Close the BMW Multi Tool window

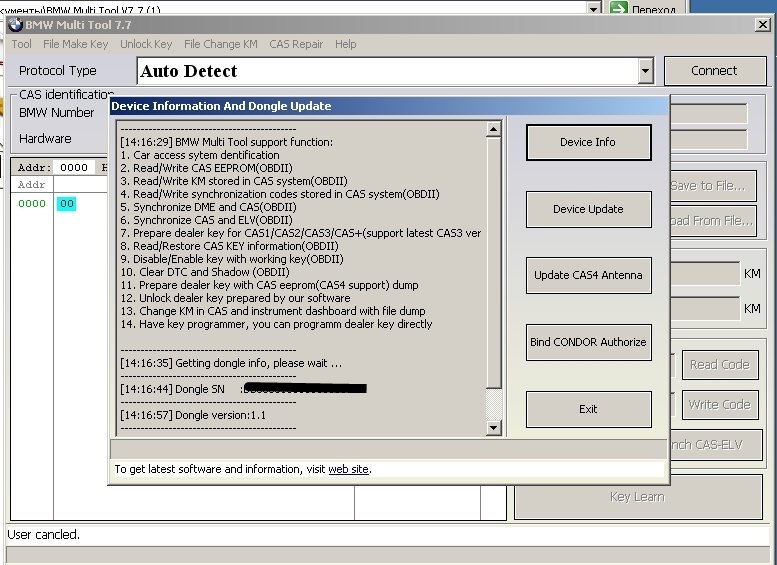(763, 25)
